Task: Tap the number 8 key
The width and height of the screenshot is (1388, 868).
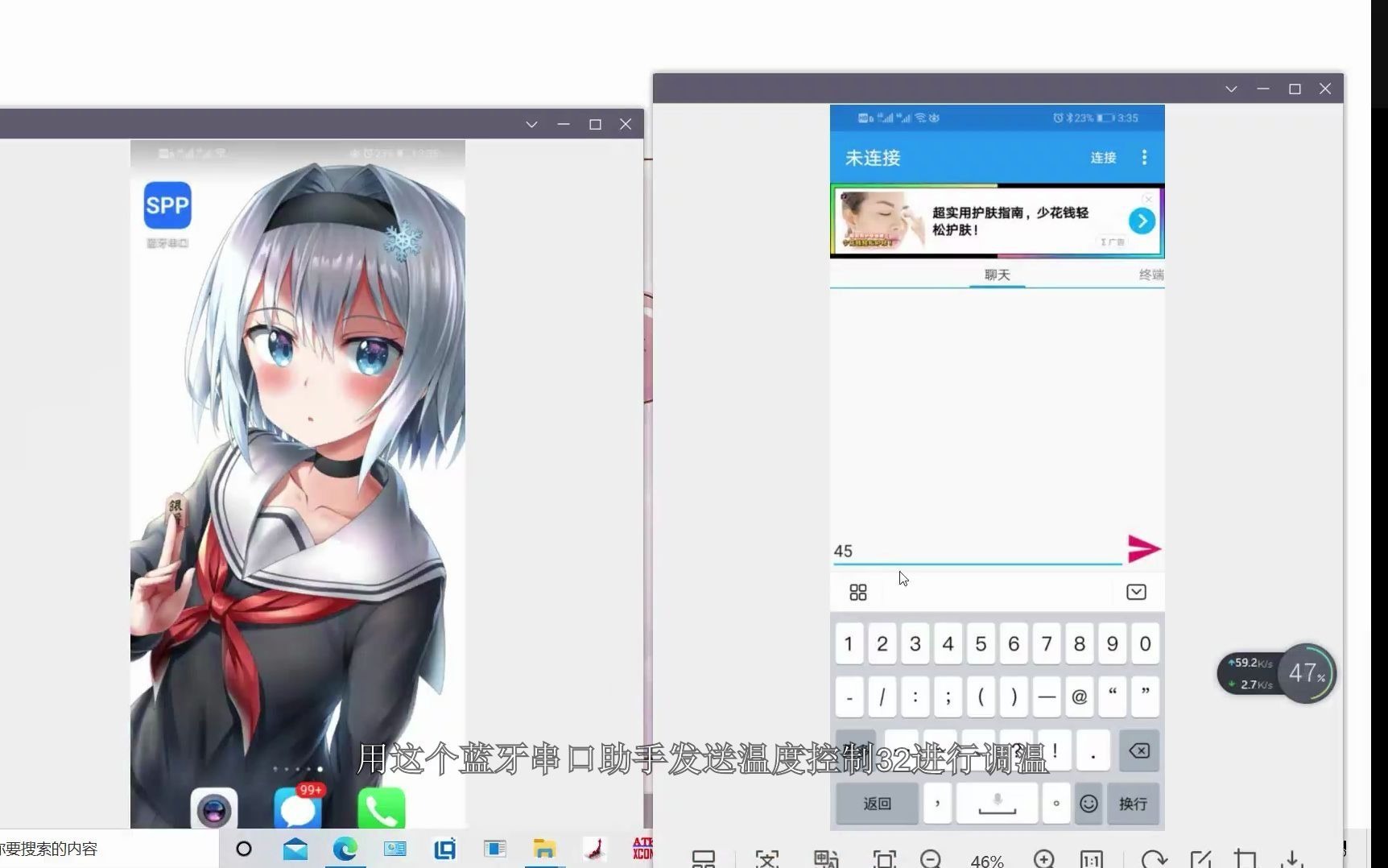Action: coord(1079,643)
